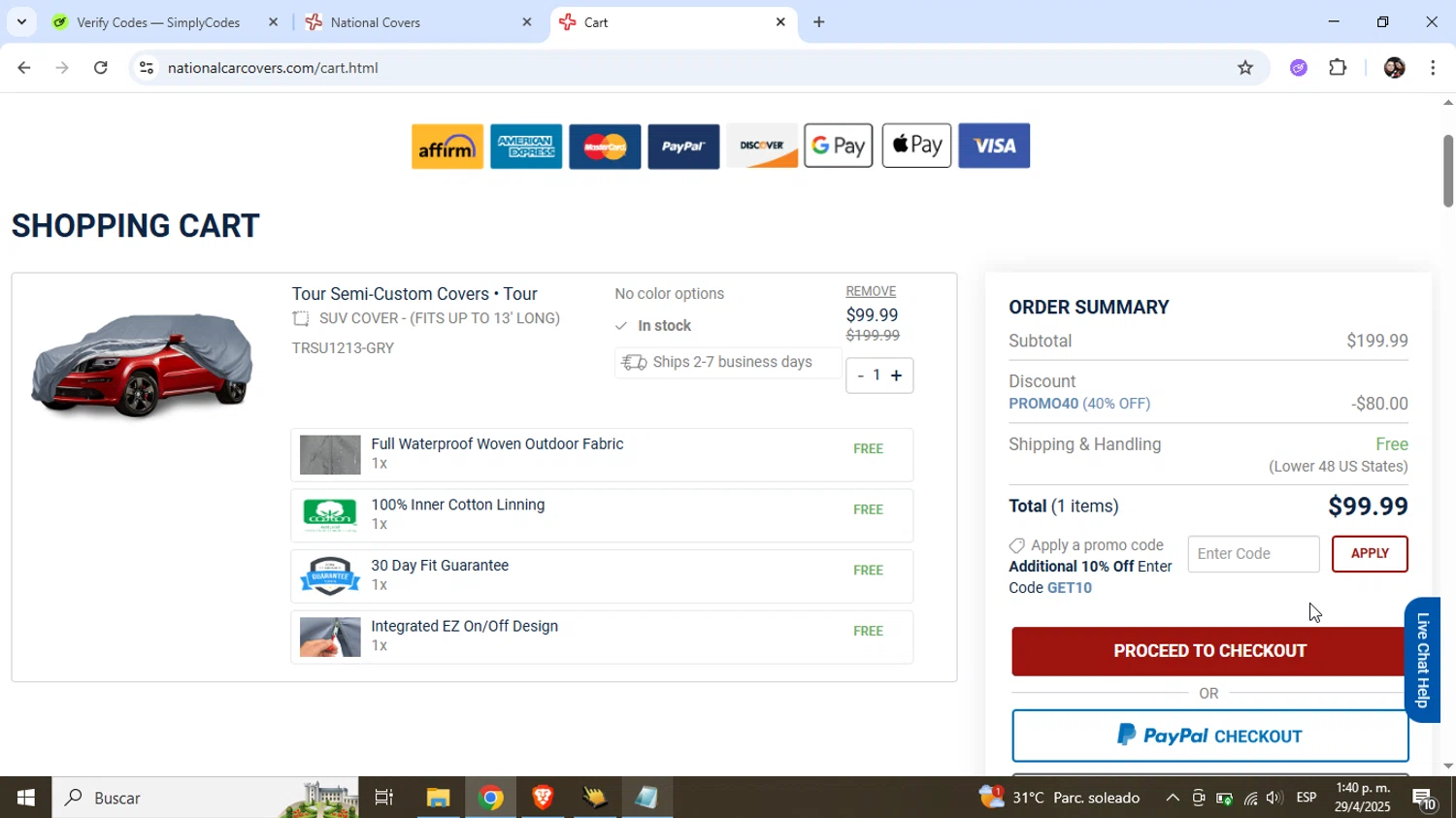The width and height of the screenshot is (1456, 818).
Task: Click the Affirm payment logo
Action: click(x=447, y=147)
